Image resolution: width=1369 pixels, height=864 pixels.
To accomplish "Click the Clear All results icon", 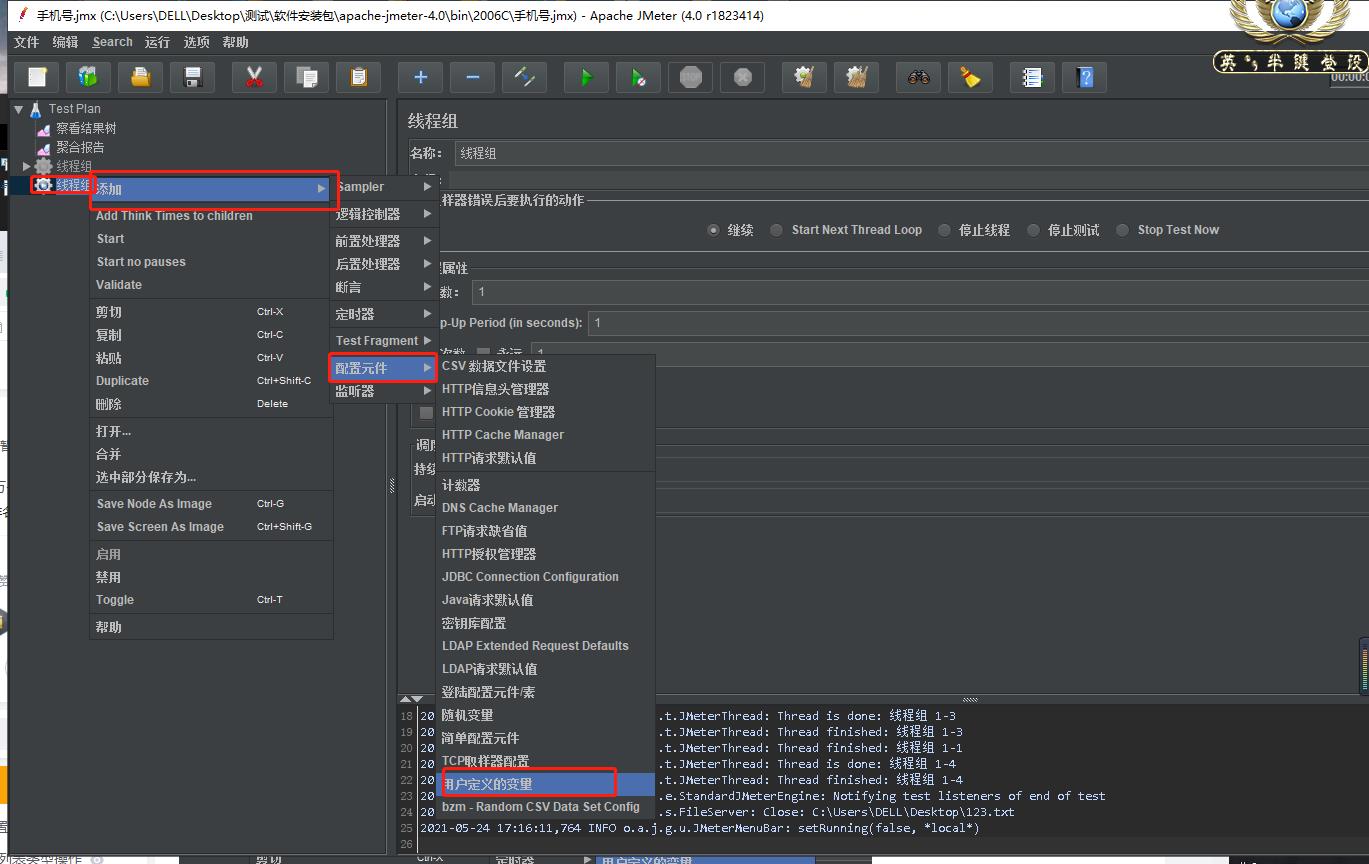I will click(x=856, y=77).
